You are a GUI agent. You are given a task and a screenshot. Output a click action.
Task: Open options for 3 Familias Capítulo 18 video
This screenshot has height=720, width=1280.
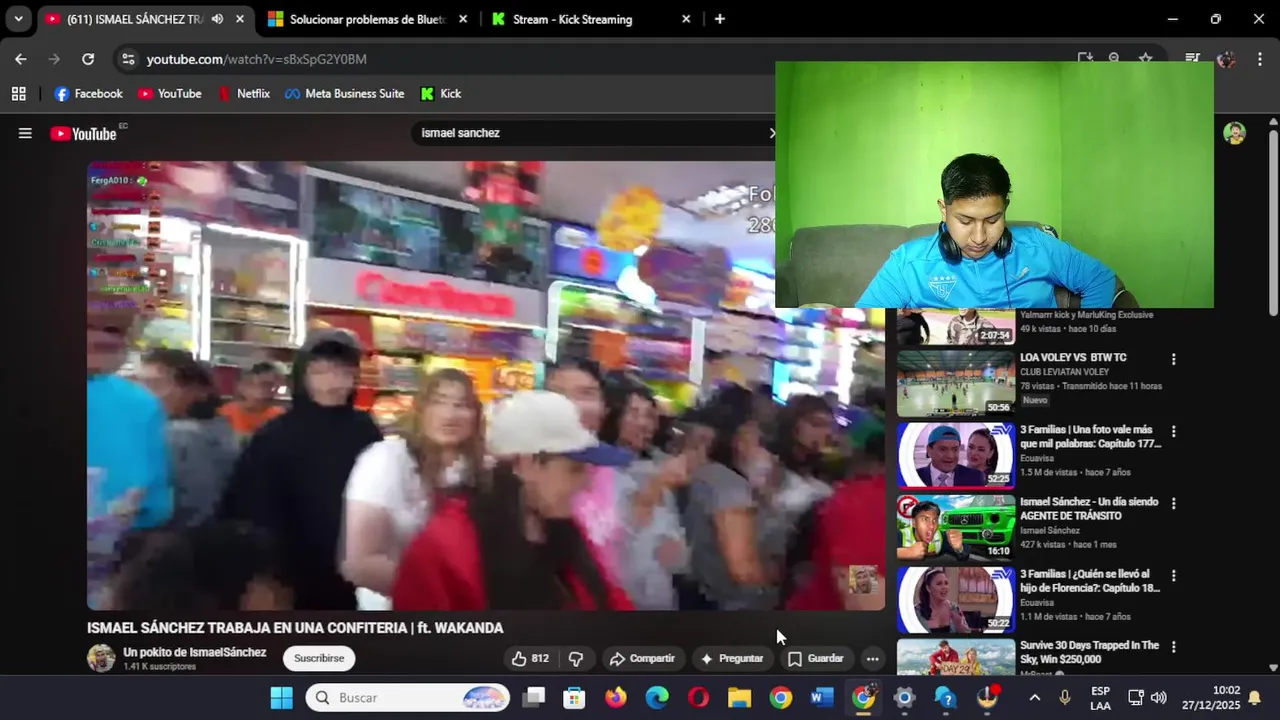(x=1174, y=575)
